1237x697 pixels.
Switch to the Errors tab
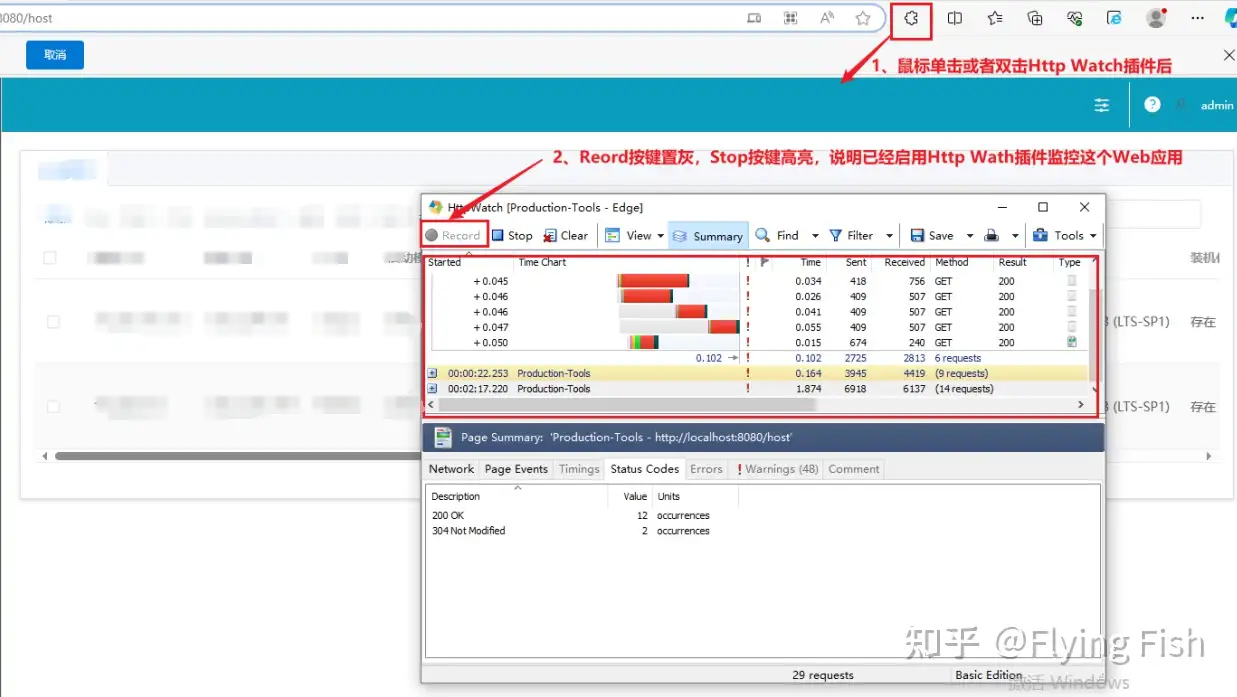(x=706, y=469)
